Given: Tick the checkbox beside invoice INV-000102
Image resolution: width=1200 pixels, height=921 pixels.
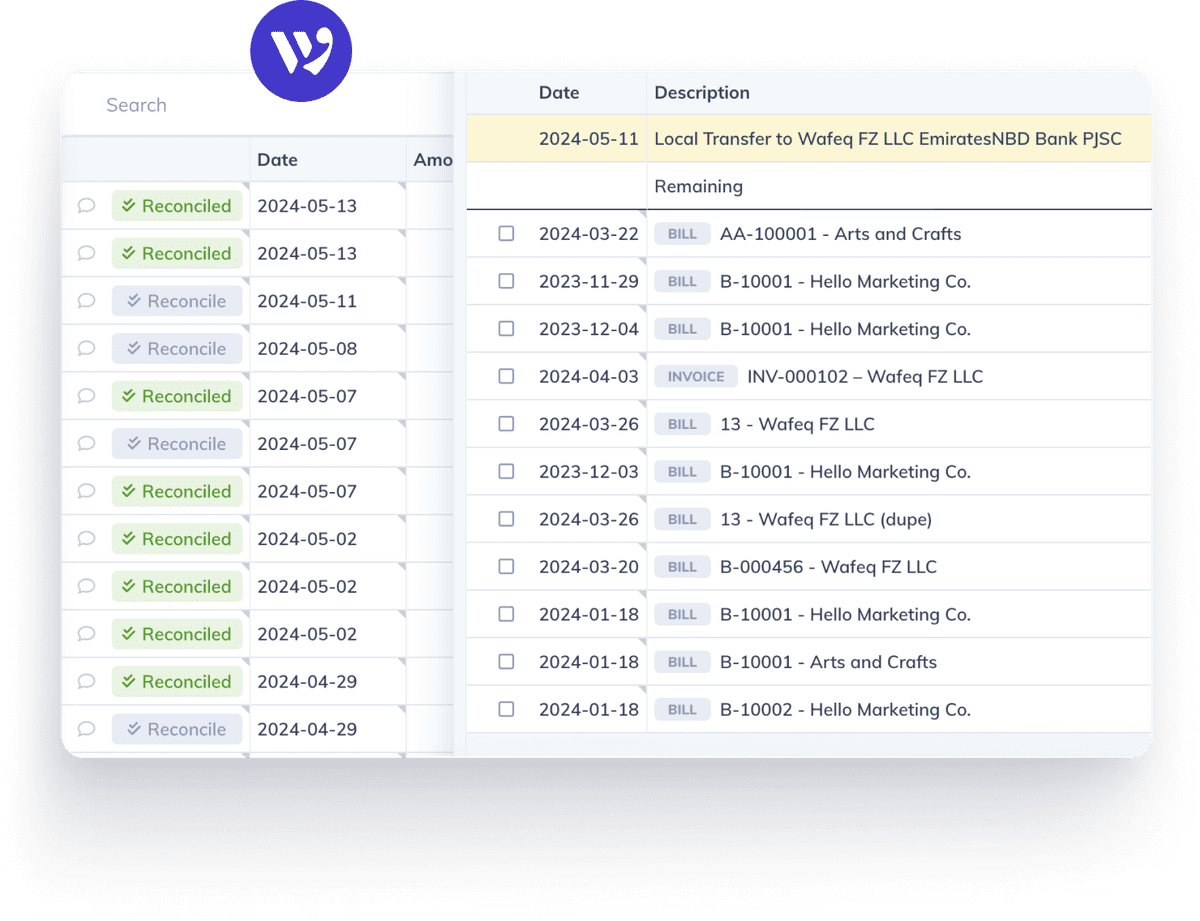Looking at the screenshot, I should tap(506, 376).
